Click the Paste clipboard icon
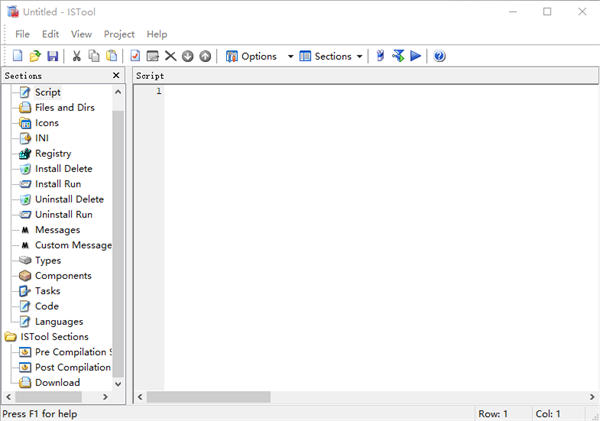This screenshot has height=421, width=600. point(111,56)
